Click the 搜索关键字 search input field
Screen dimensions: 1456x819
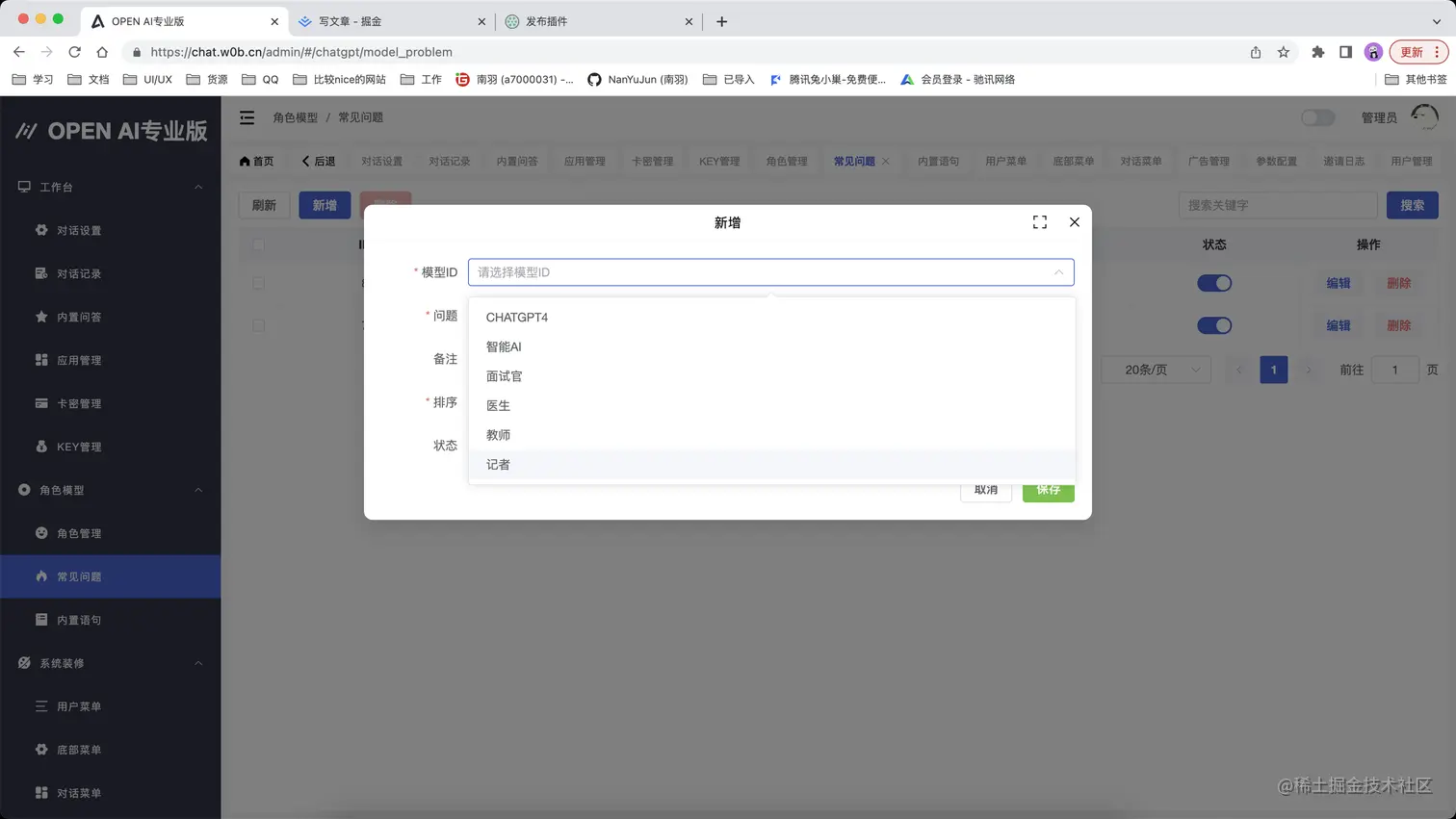1277,204
